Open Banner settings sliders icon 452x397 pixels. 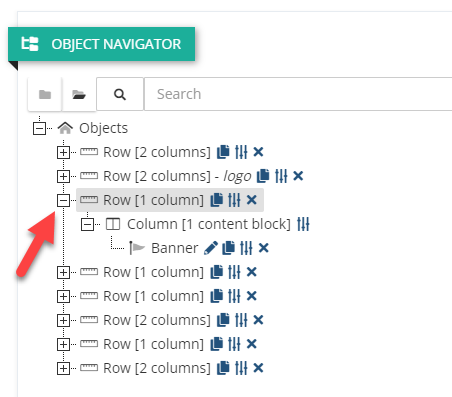246,248
